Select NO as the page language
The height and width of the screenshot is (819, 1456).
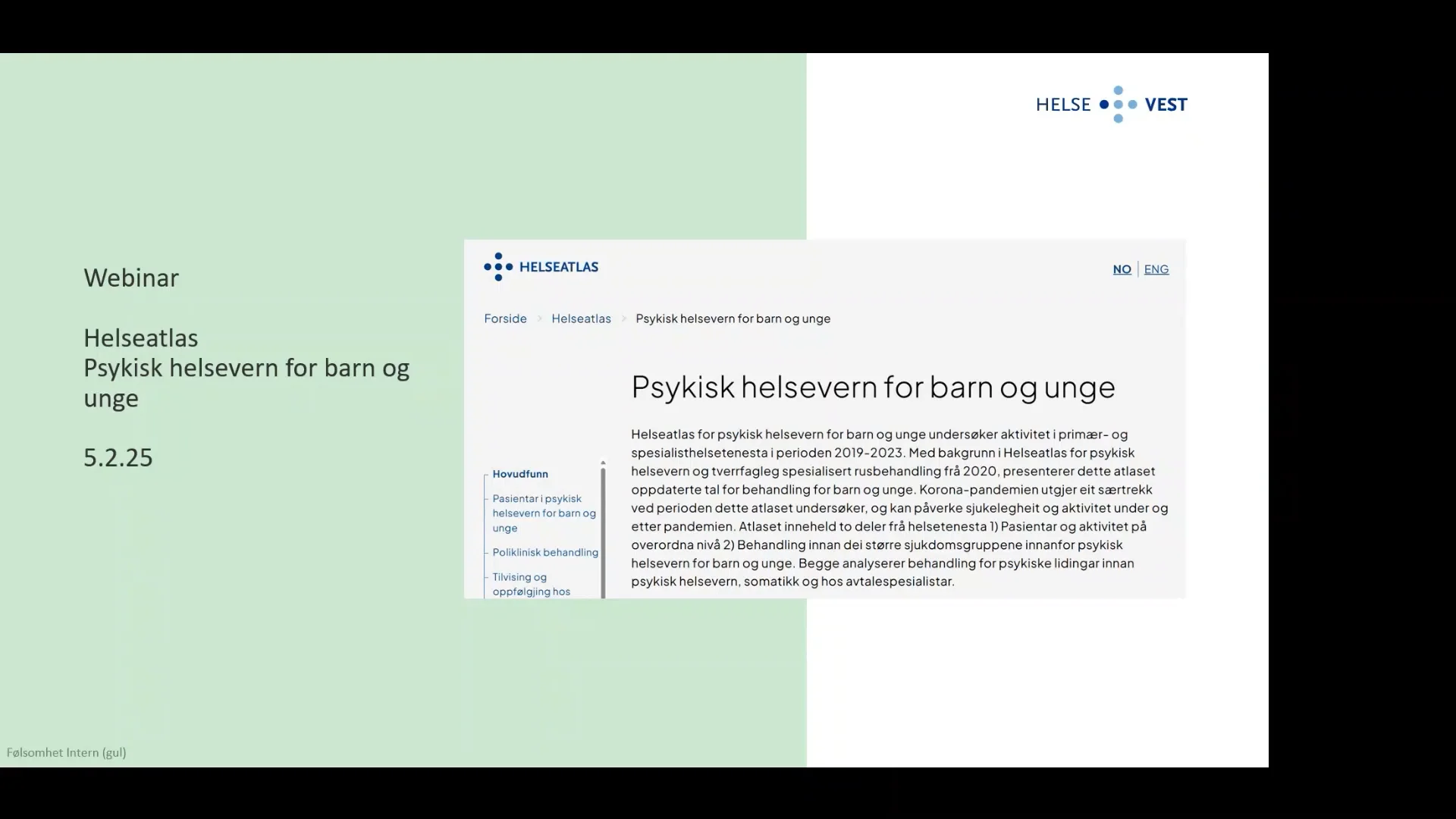tap(1122, 269)
